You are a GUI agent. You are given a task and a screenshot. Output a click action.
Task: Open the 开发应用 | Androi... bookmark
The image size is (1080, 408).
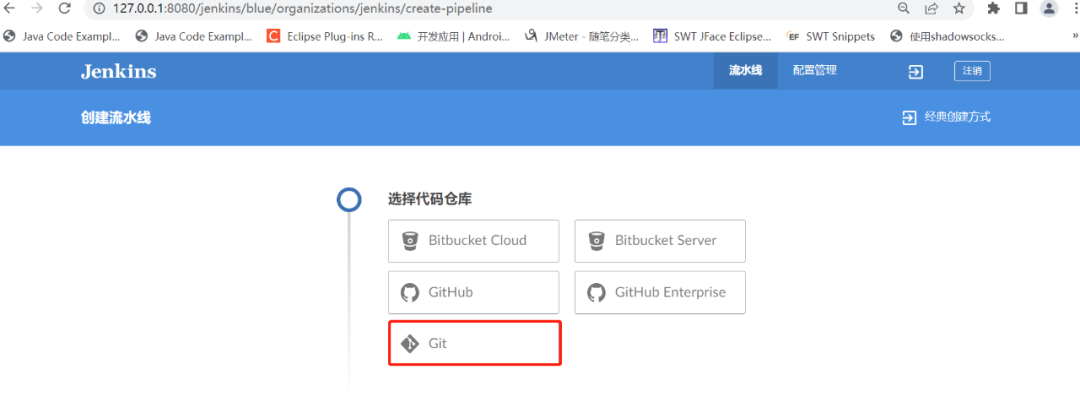click(x=454, y=37)
